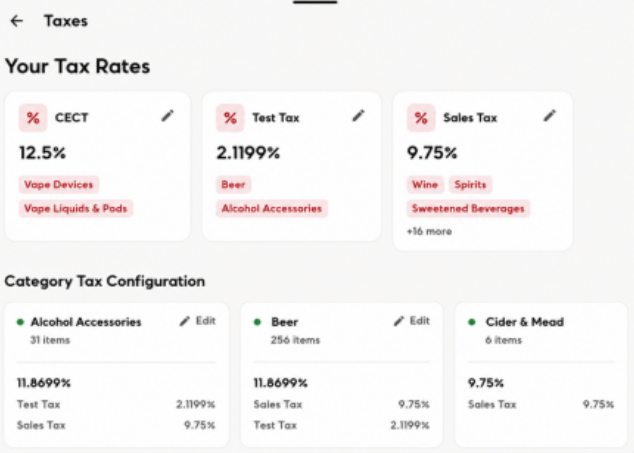Click the 12.5% rate on CECT card
Viewport: 634px width, 453px height.
point(42,153)
